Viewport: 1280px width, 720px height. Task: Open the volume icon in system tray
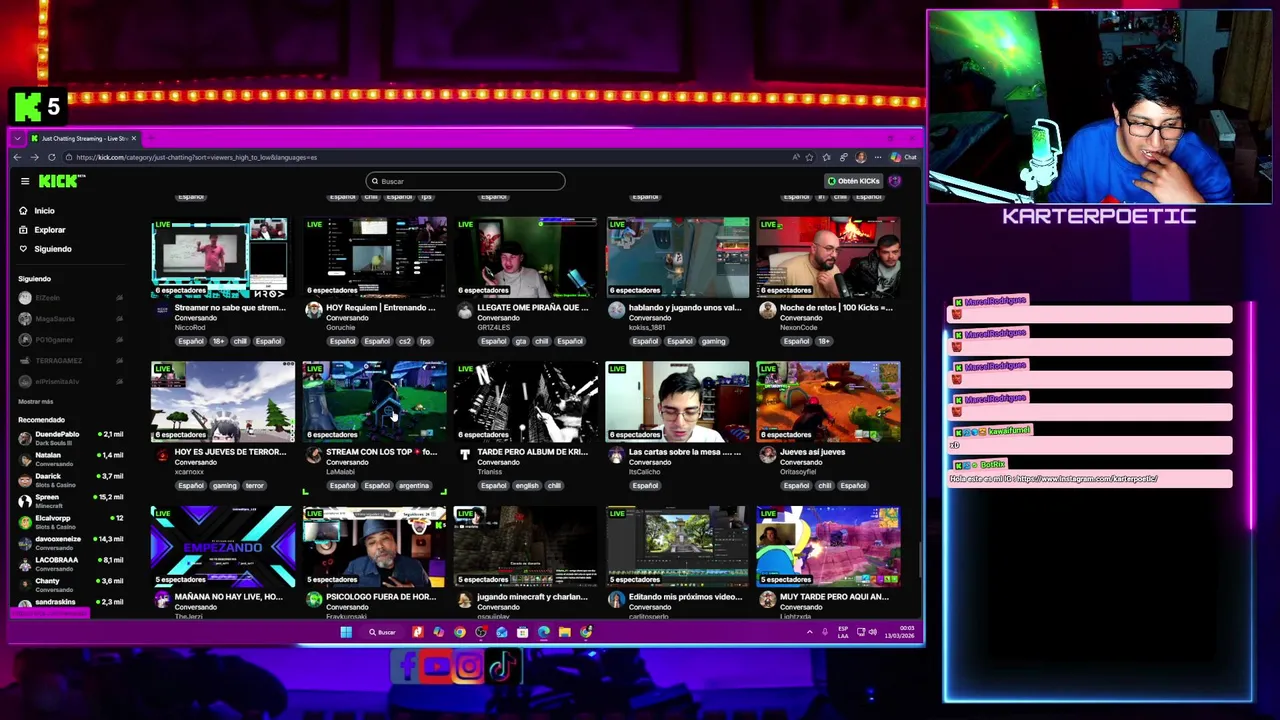[873, 632]
